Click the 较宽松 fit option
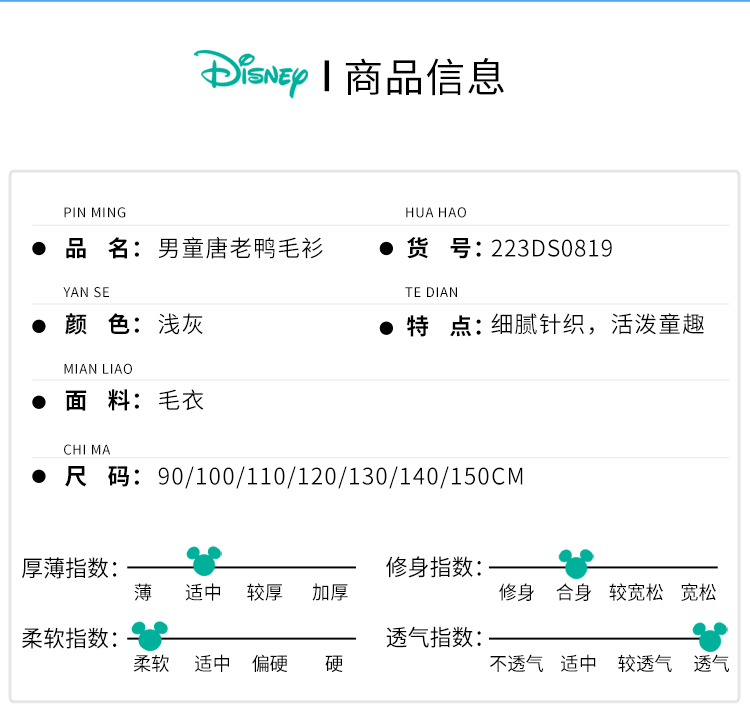Screen dimensions: 750x717 636,593
